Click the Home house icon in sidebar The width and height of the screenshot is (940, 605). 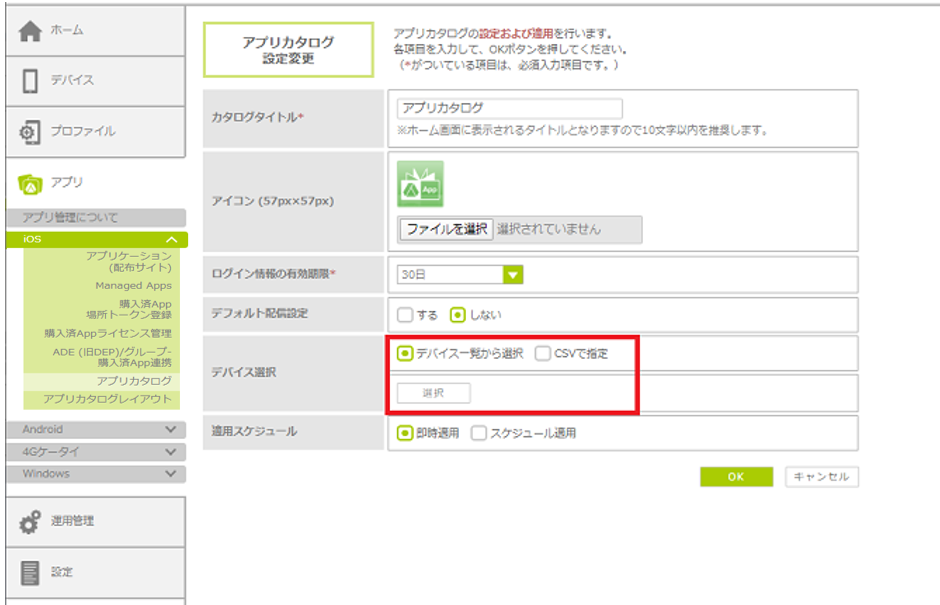click(31, 31)
